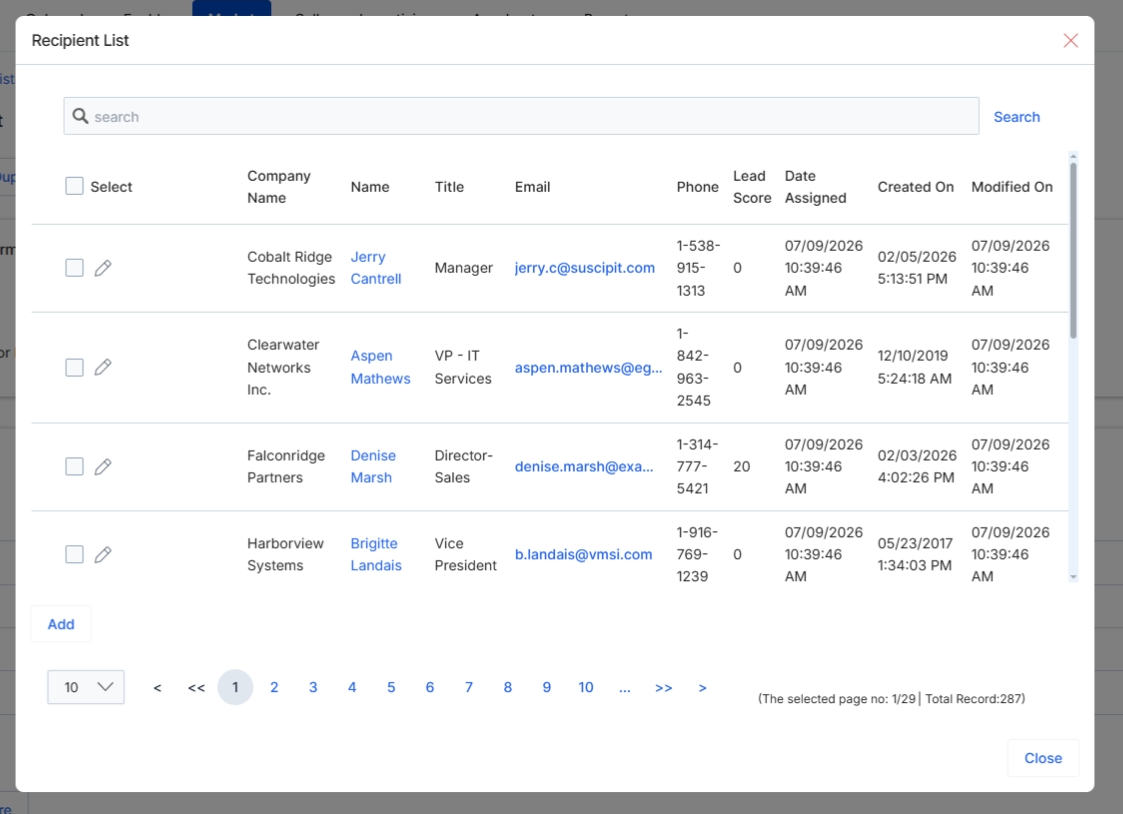The width and height of the screenshot is (1123, 814).
Task: Tick the Falconridge Partners row checkbox
Action: 74,467
